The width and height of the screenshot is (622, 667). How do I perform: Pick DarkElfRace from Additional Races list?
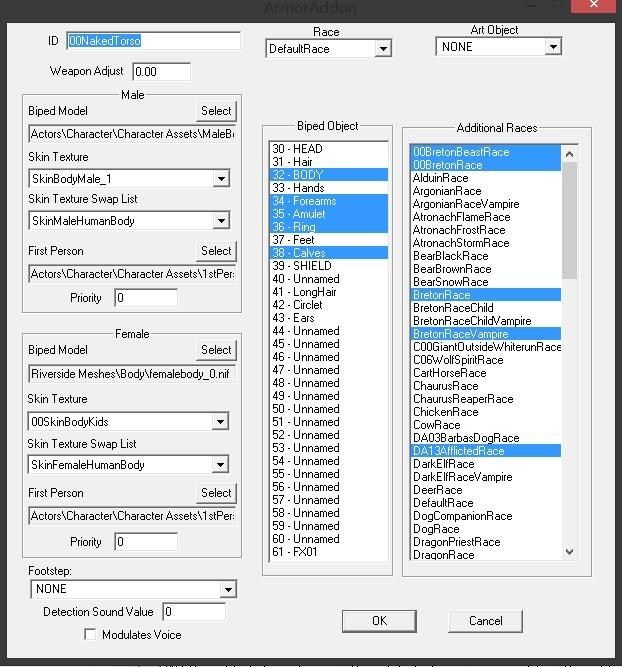[x=443, y=464]
